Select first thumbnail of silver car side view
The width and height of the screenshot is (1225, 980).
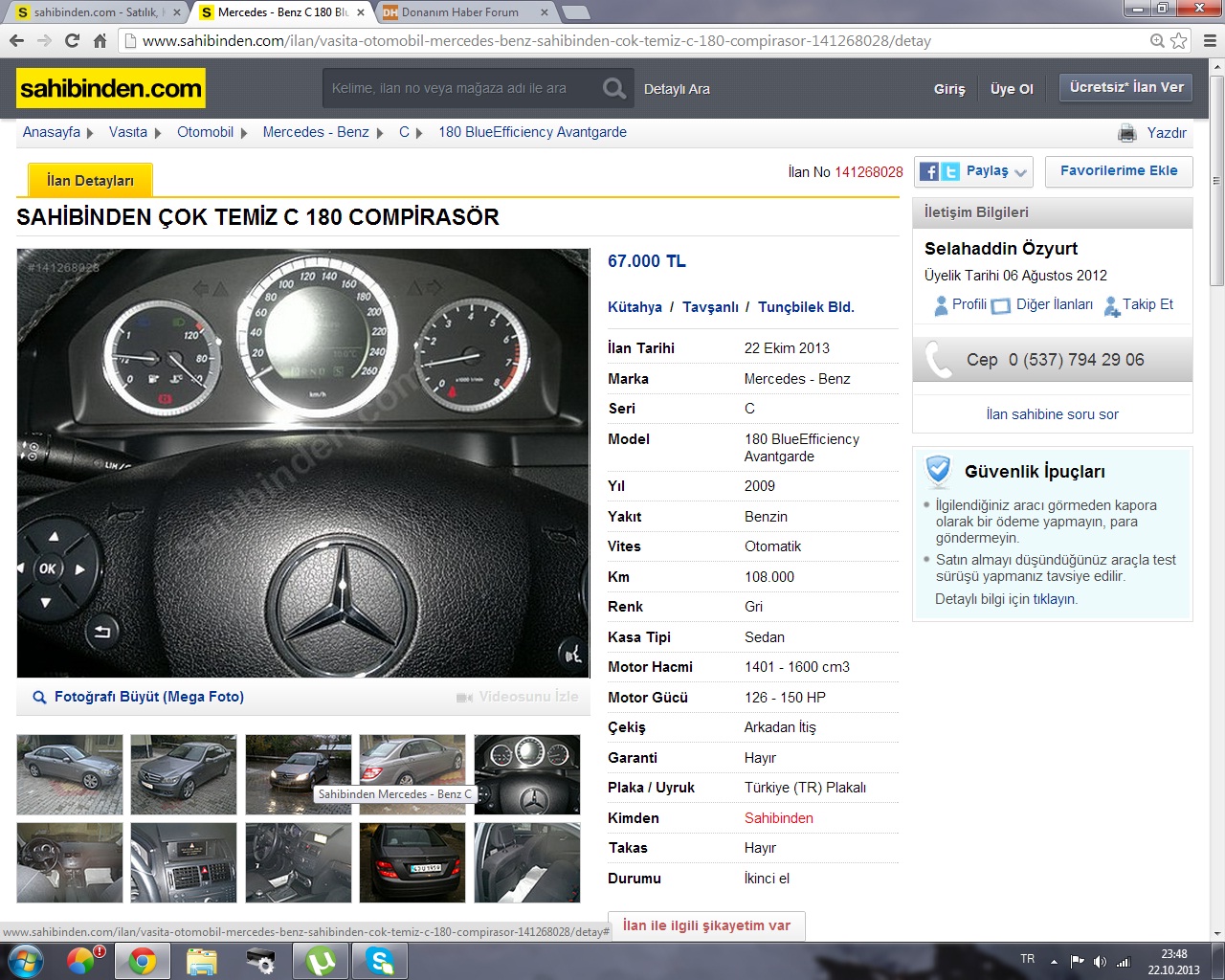tap(70, 774)
